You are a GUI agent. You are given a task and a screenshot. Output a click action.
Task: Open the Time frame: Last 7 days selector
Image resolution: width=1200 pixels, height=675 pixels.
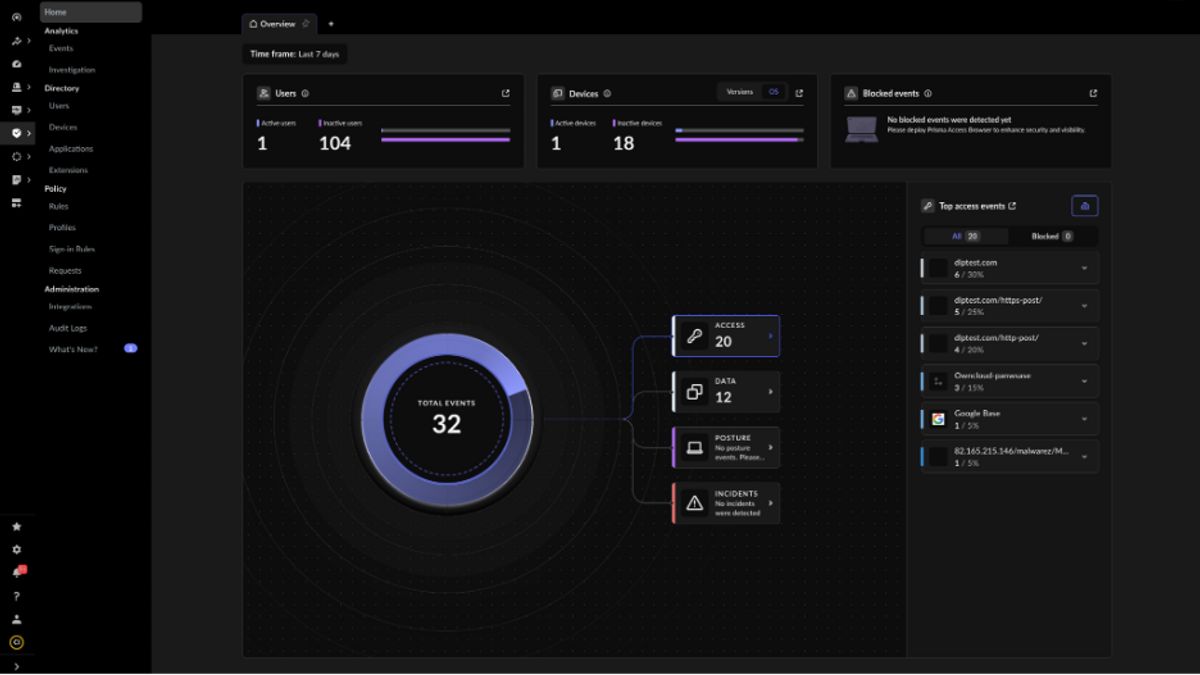coord(294,54)
